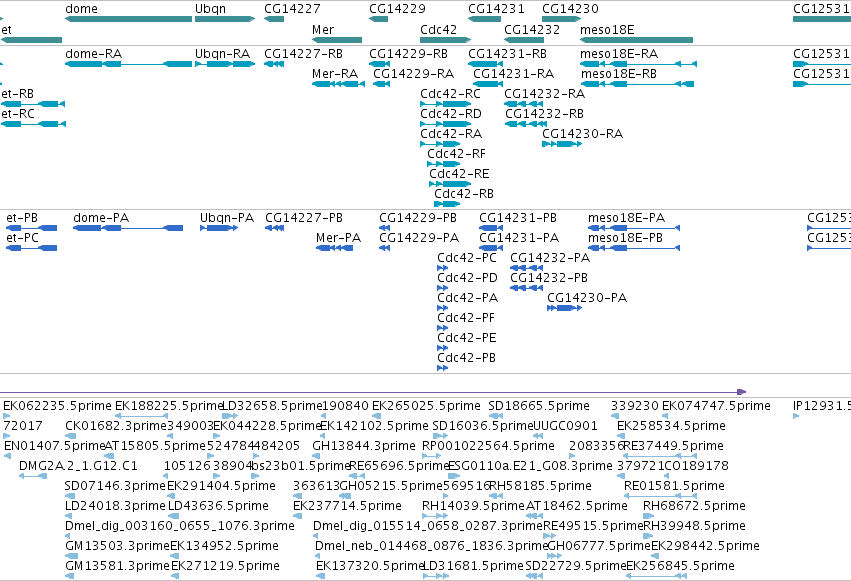
Task: Select the Cdc42-RF transcript
Action: coord(444,164)
